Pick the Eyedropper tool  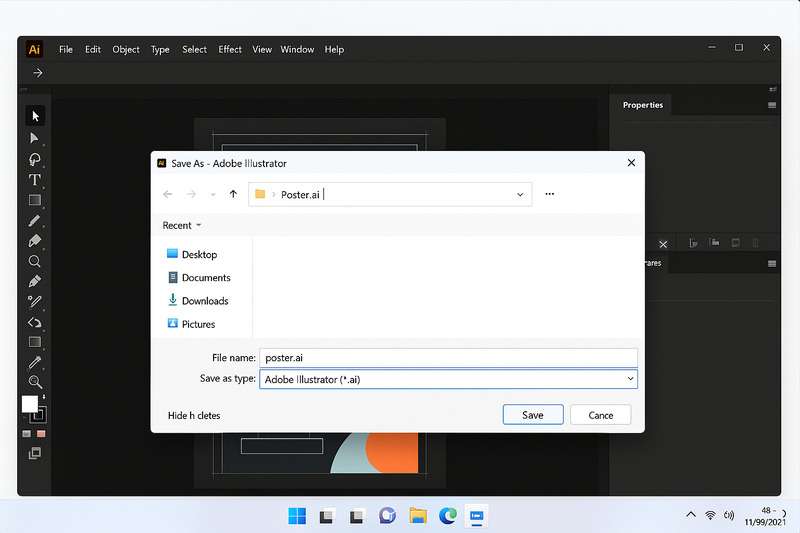tap(34, 363)
